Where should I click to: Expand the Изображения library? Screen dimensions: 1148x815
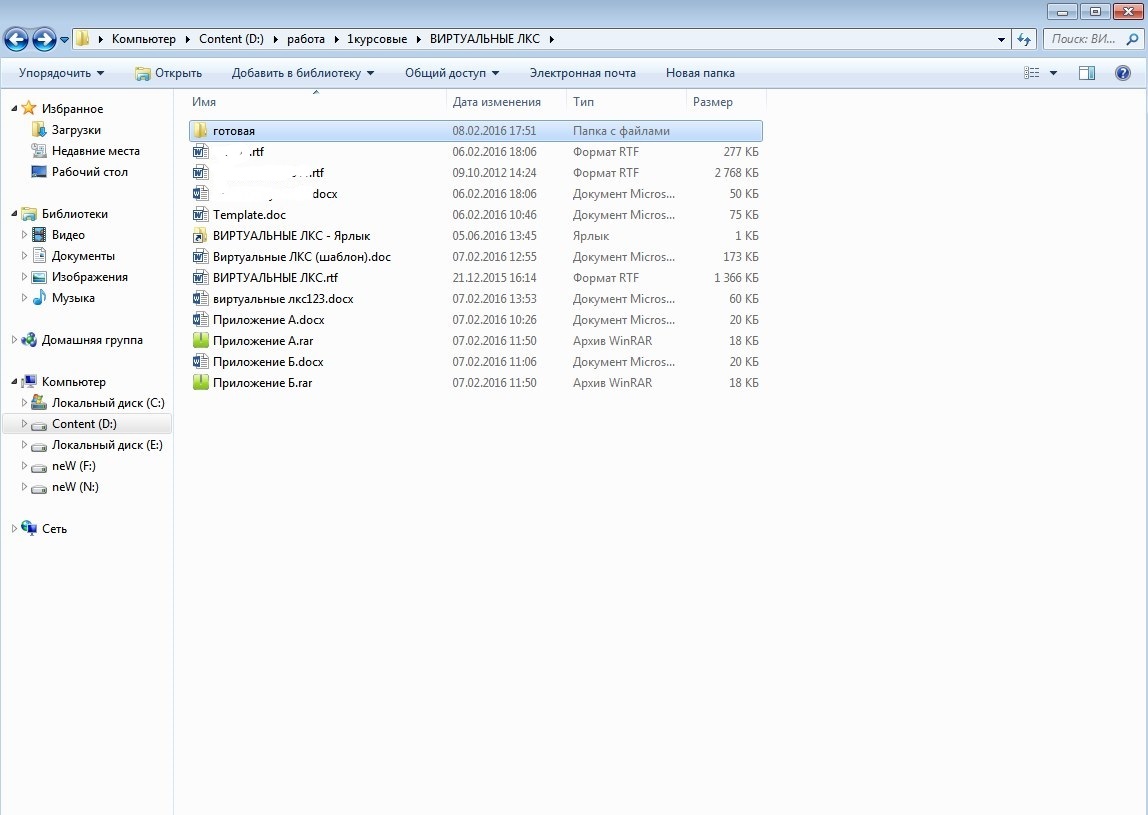point(24,277)
